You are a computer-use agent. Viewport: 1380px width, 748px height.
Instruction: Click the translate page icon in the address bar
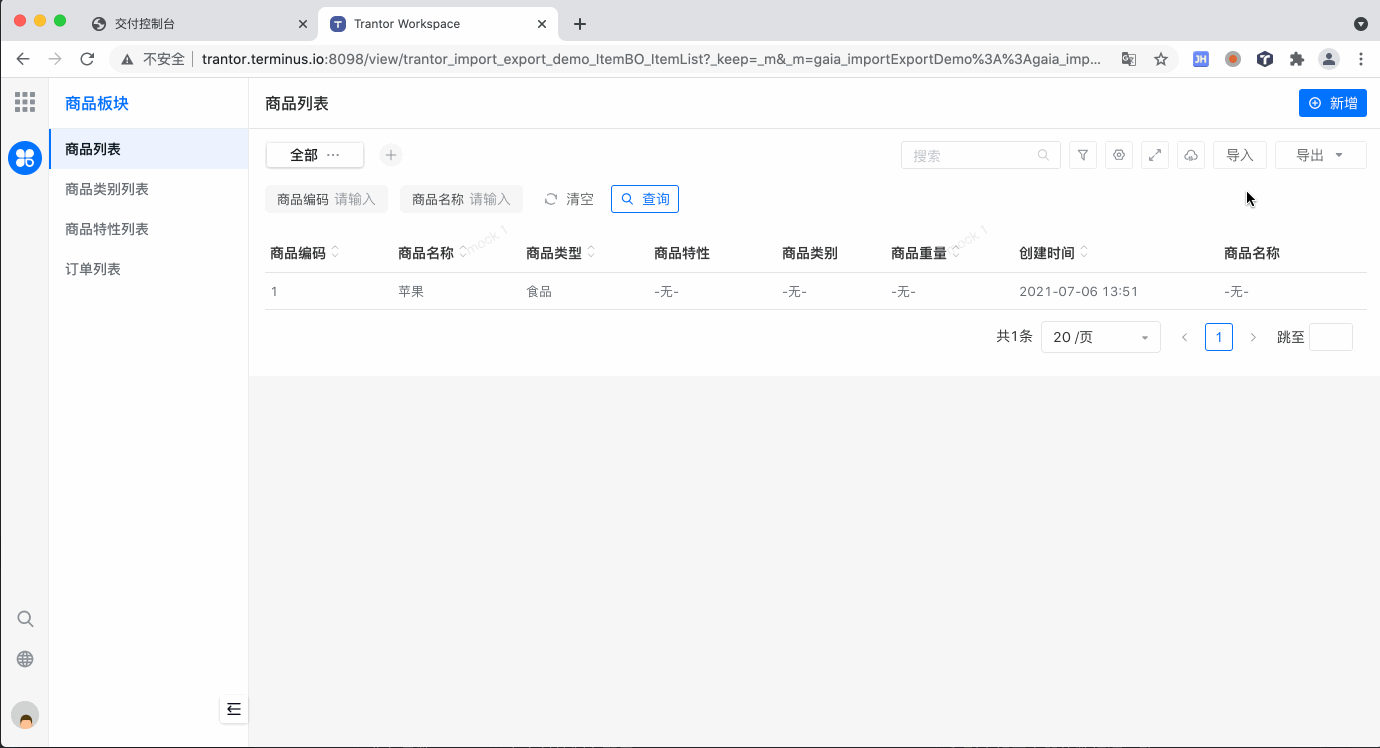1129,59
